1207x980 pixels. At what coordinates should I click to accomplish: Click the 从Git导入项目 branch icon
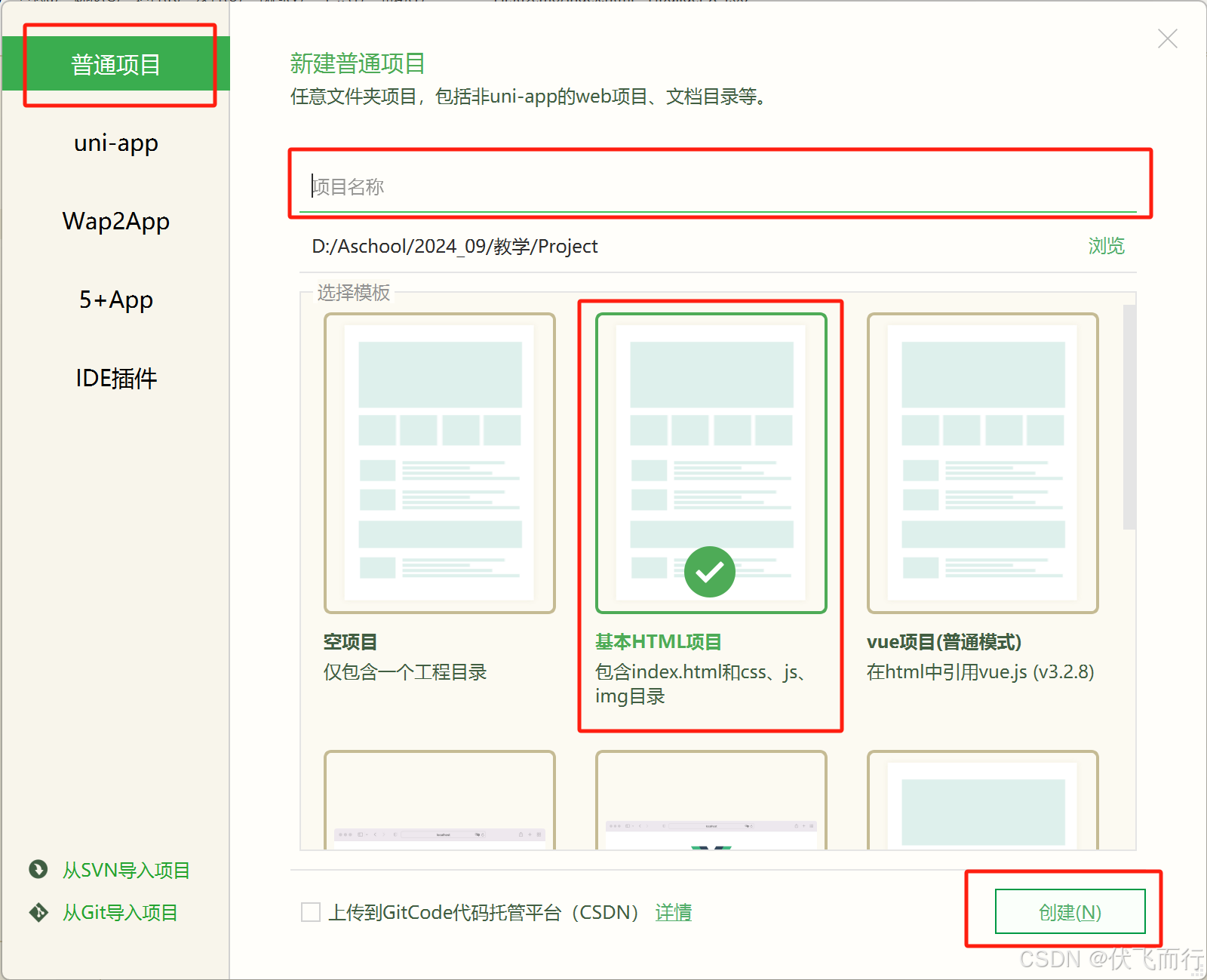tap(37, 912)
